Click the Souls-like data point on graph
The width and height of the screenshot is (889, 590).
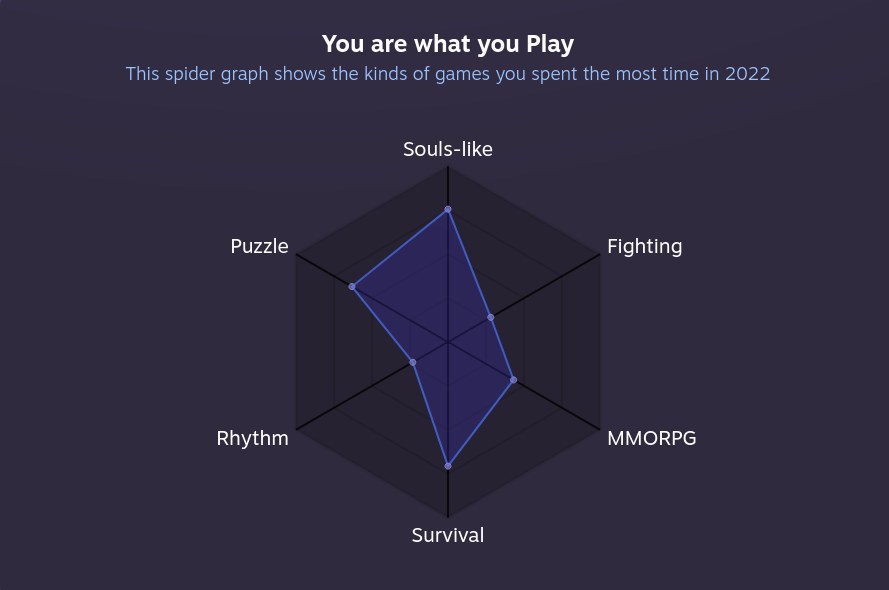click(x=448, y=210)
